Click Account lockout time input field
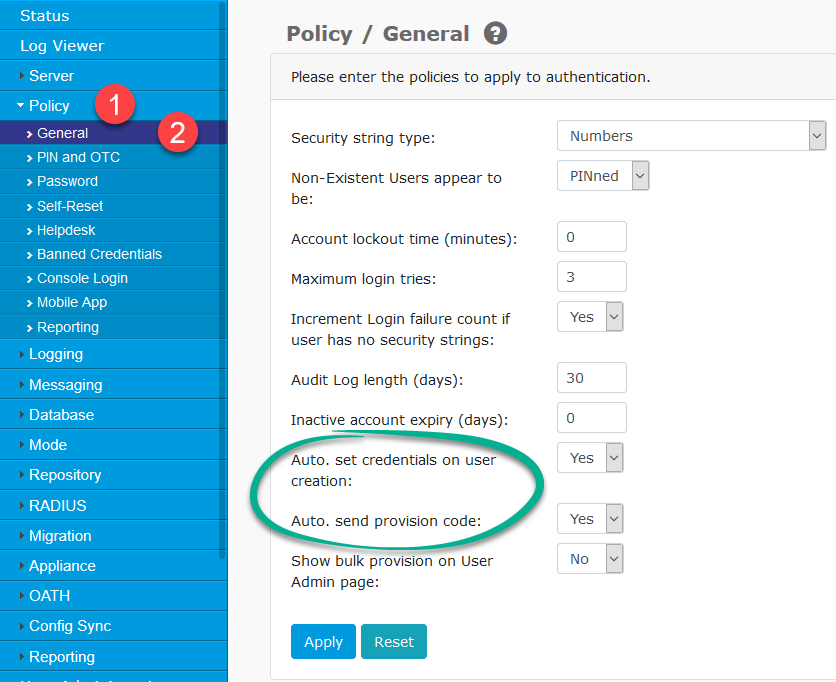 click(x=591, y=237)
